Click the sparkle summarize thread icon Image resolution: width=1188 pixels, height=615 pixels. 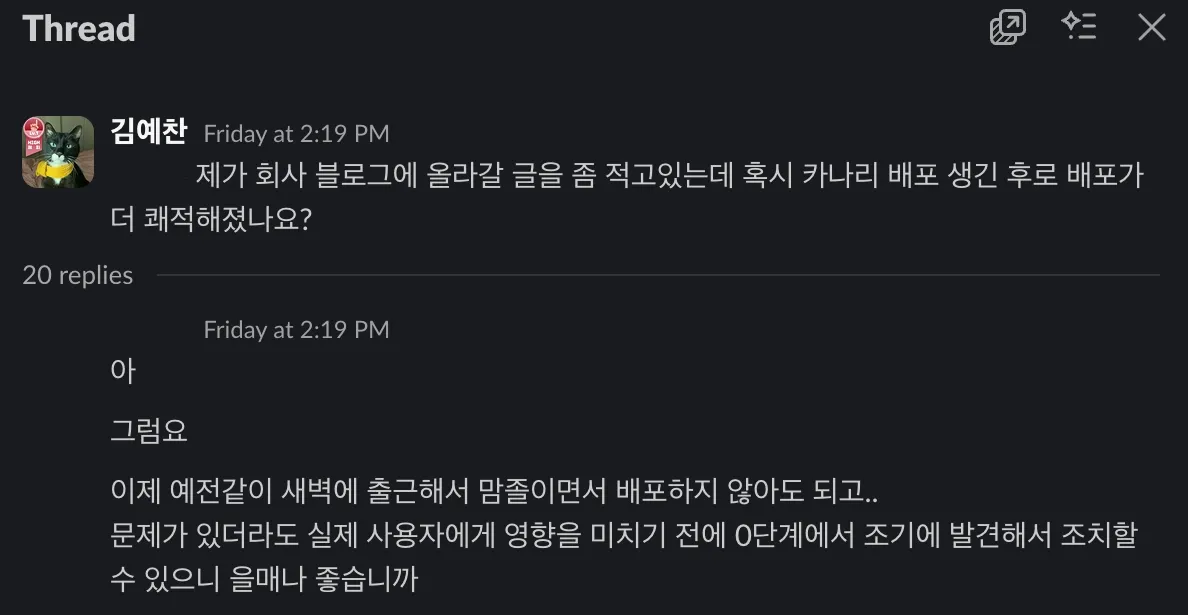click(x=1079, y=27)
